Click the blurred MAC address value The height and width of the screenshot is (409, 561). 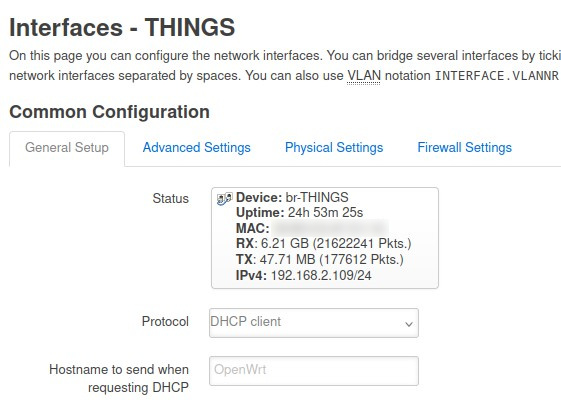pos(330,228)
